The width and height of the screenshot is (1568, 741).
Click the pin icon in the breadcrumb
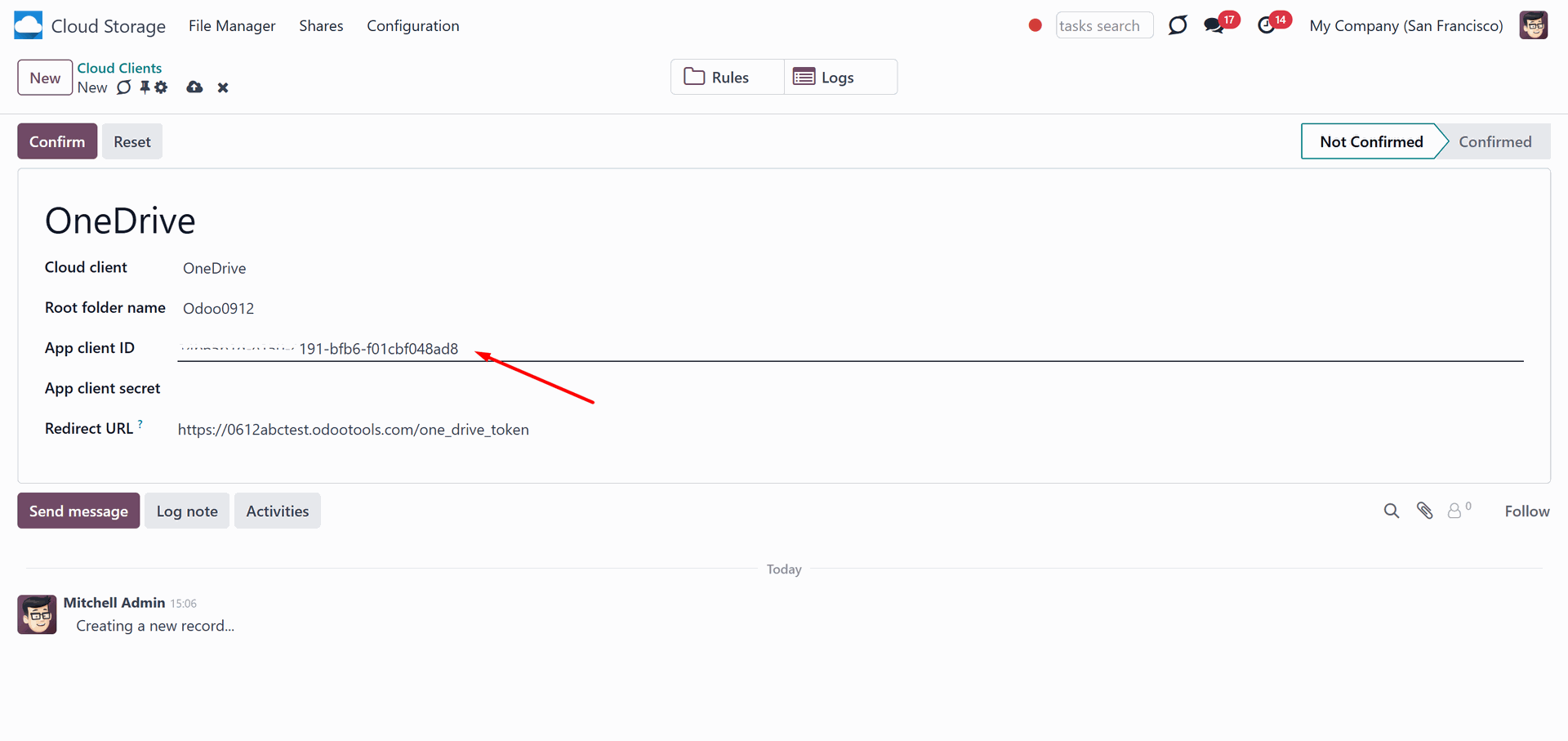[145, 87]
